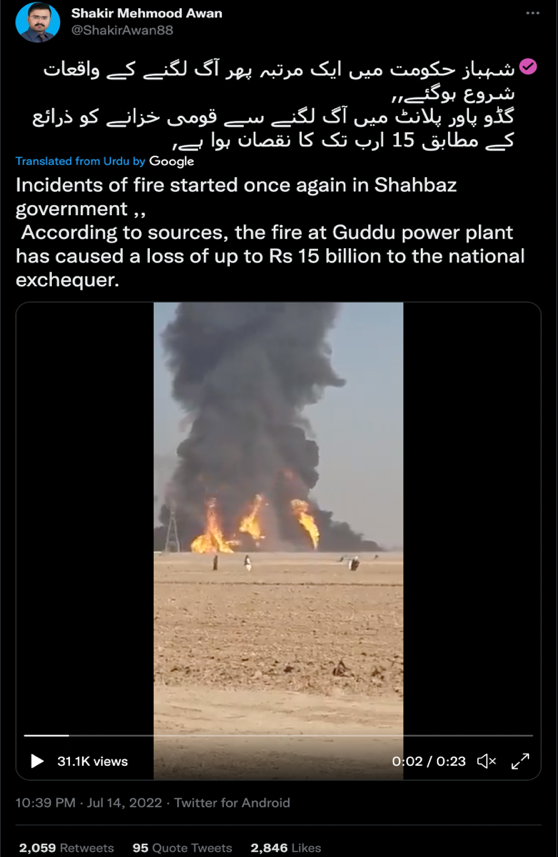
Task: Expand video to fullscreen
Action: (x=520, y=761)
